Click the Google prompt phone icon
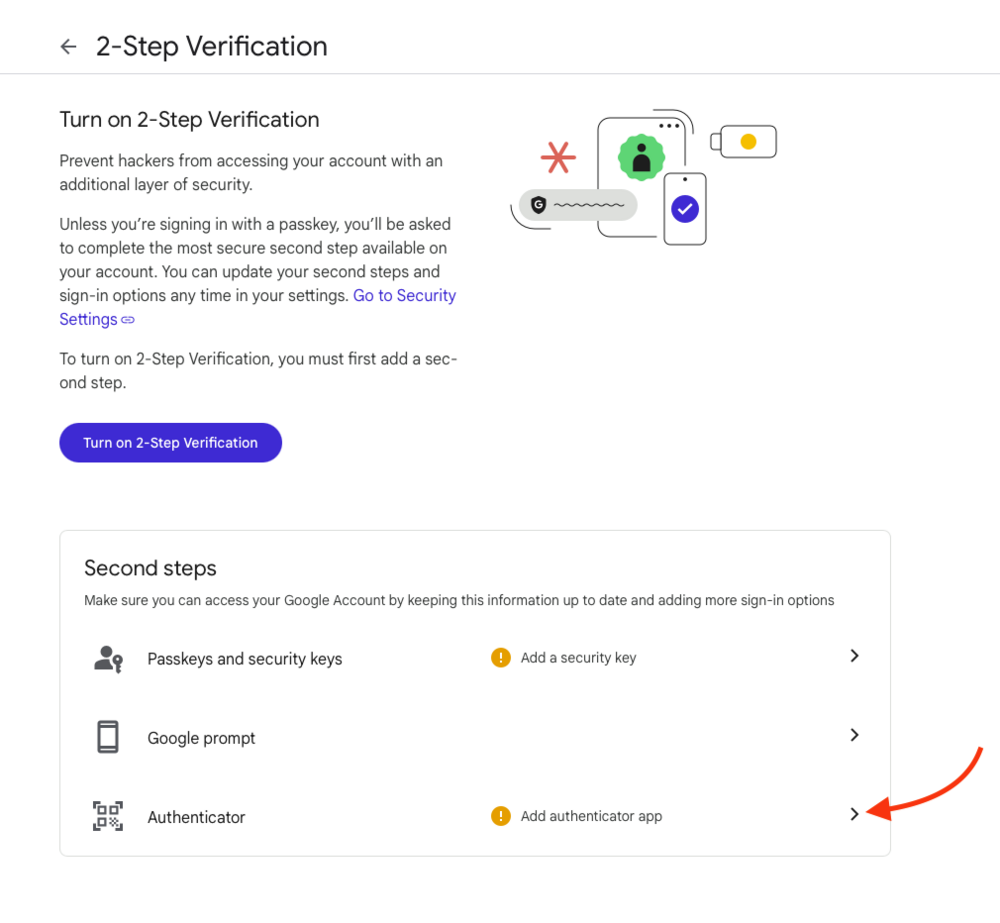The width and height of the screenshot is (1000, 923). pos(108,737)
